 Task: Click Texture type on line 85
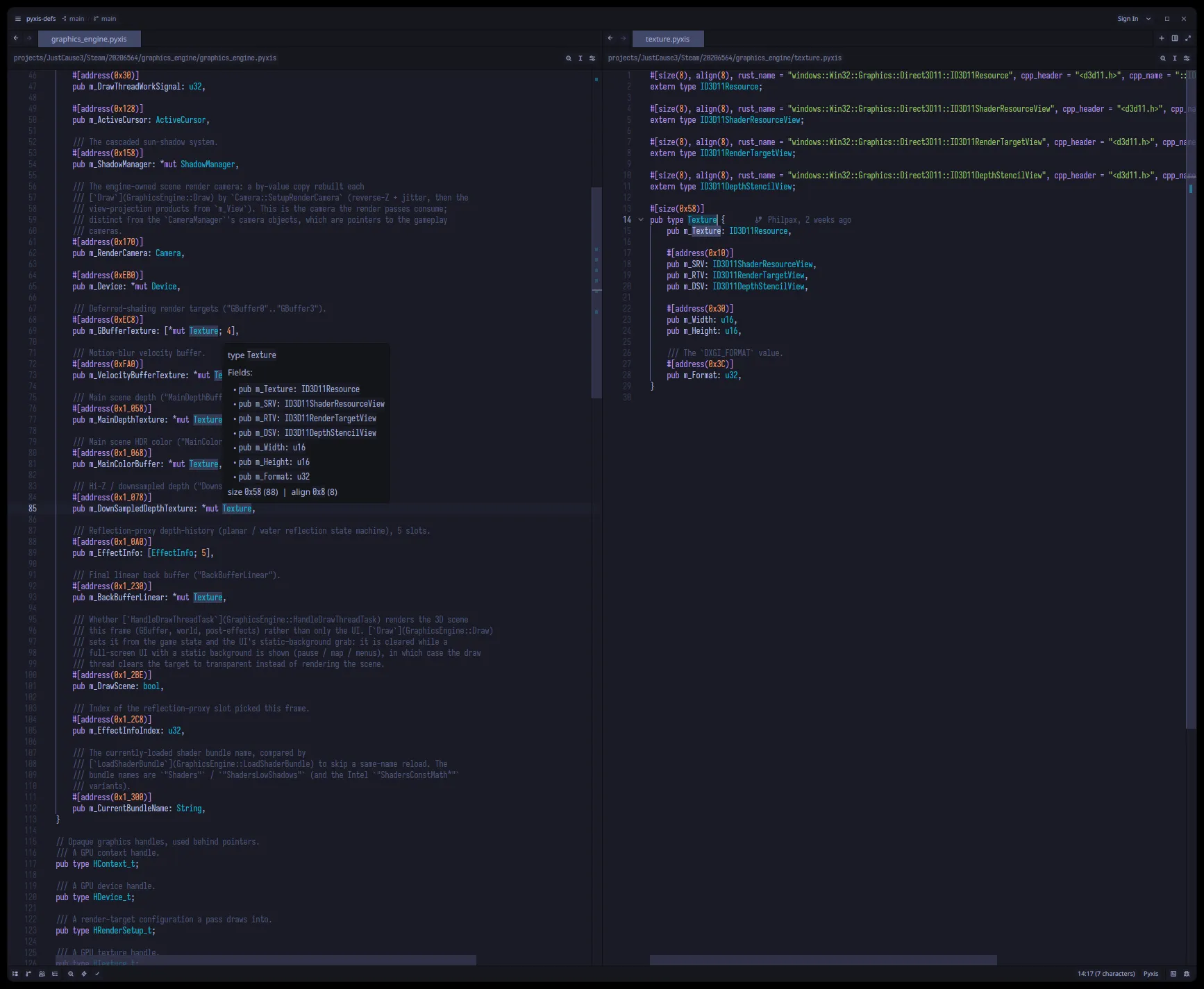237,509
